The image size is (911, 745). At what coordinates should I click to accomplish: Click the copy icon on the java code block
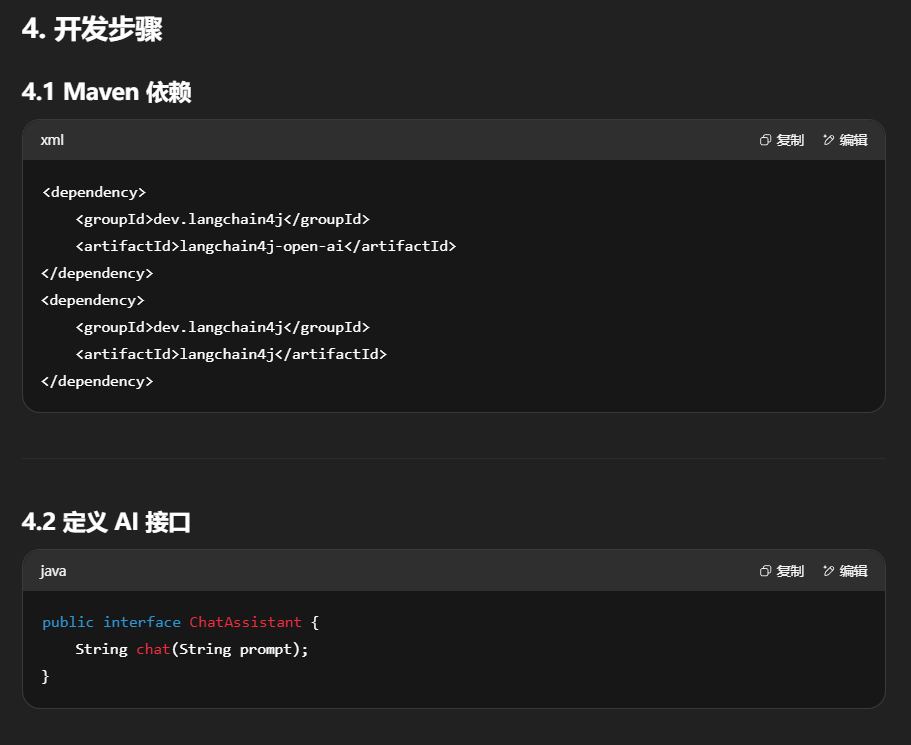pos(765,571)
